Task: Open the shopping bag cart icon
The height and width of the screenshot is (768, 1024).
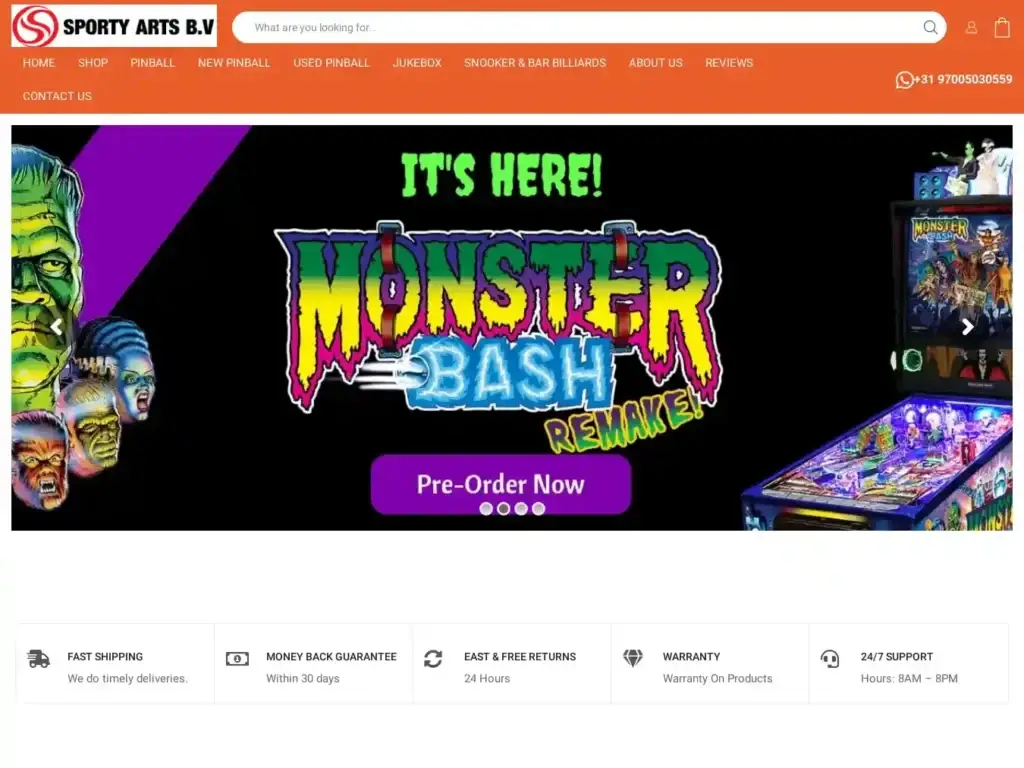Action: (1002, 27)
